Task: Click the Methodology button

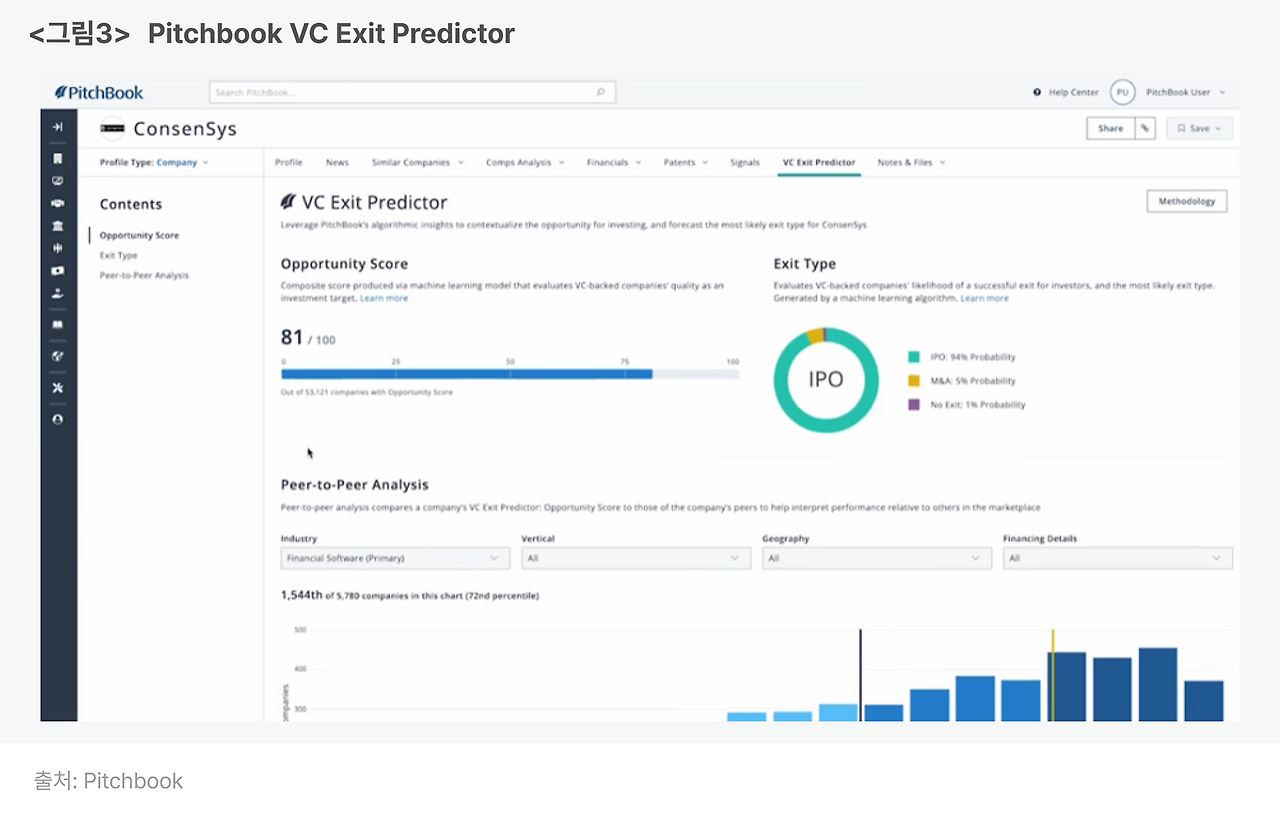Action: tap(1186, 201)
